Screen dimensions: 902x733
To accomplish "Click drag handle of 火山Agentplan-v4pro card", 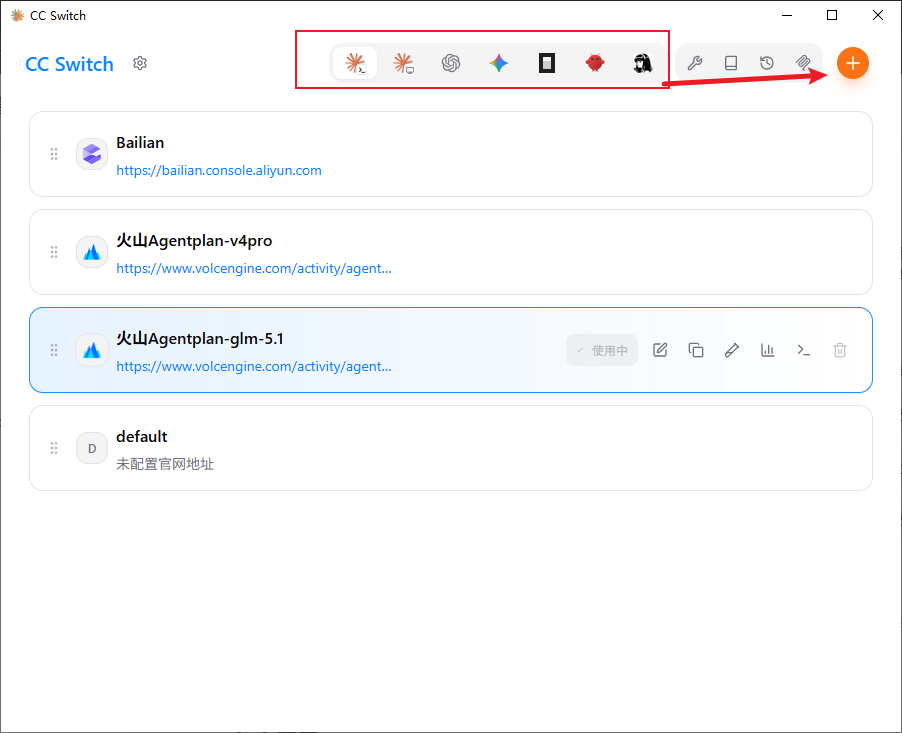I will tap(54, 252).
